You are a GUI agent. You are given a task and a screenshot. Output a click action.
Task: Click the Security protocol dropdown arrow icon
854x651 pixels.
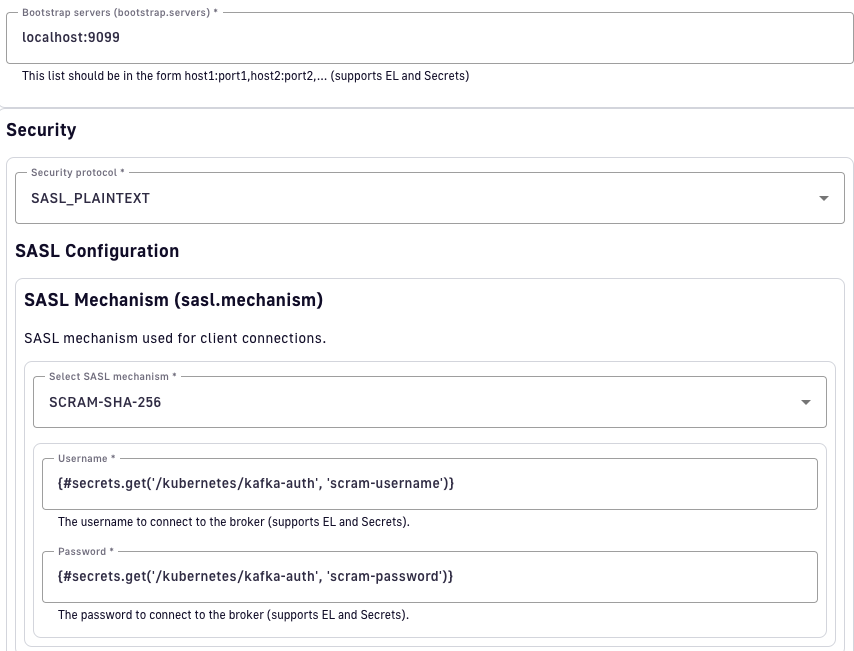click(x=823, y=198)
